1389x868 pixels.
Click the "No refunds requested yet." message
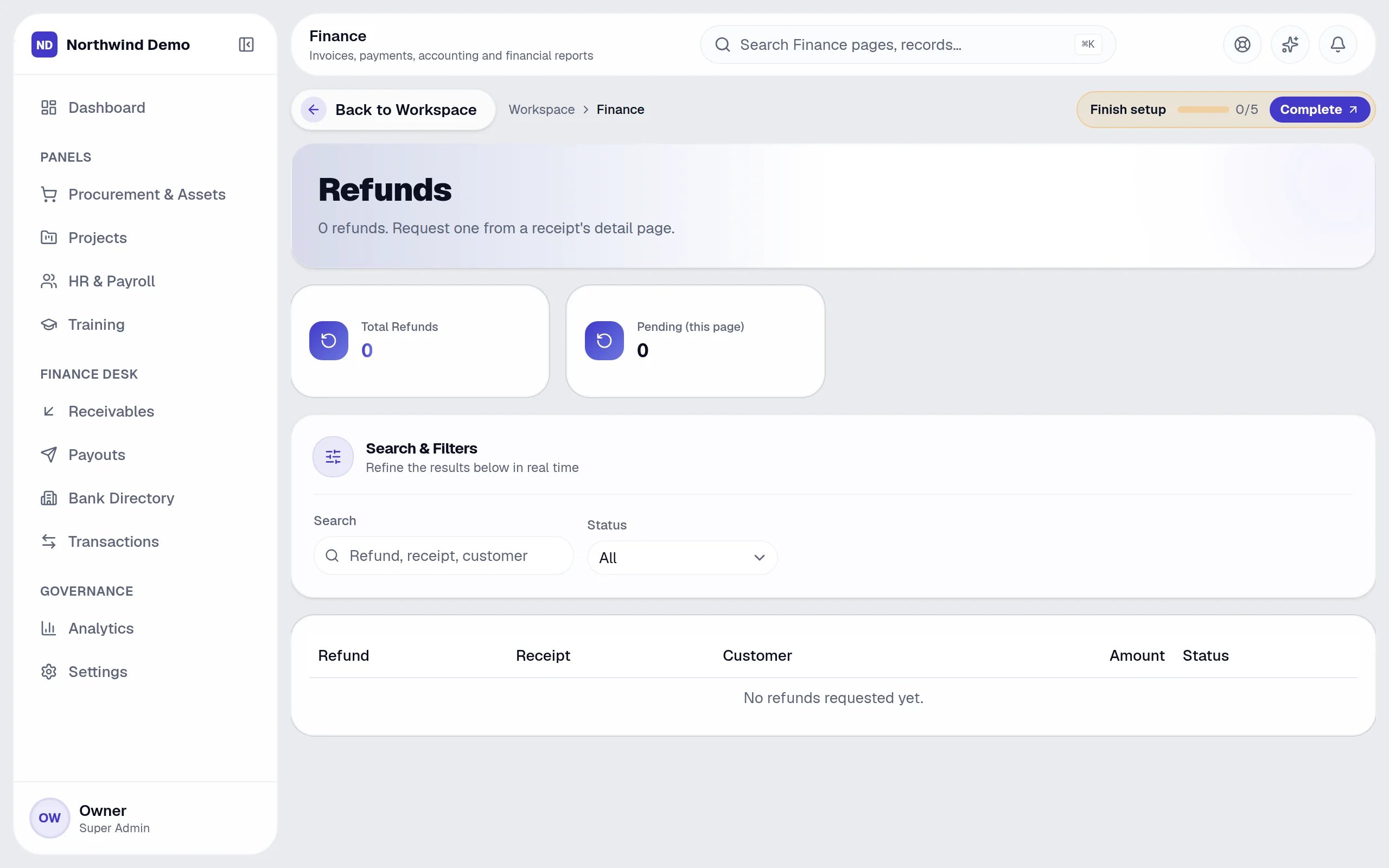coord(833,698)
